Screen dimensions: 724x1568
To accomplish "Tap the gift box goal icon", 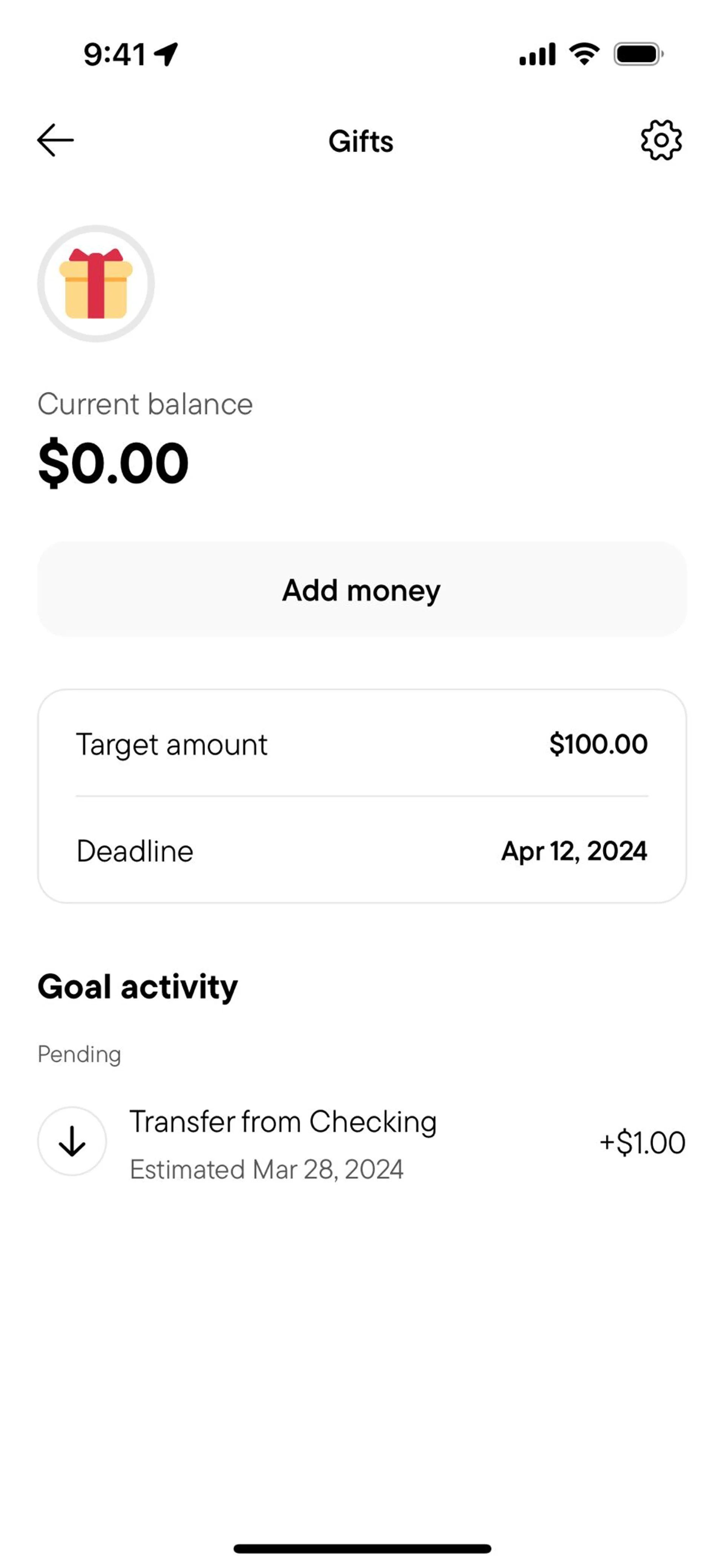I will pos(96,284).
